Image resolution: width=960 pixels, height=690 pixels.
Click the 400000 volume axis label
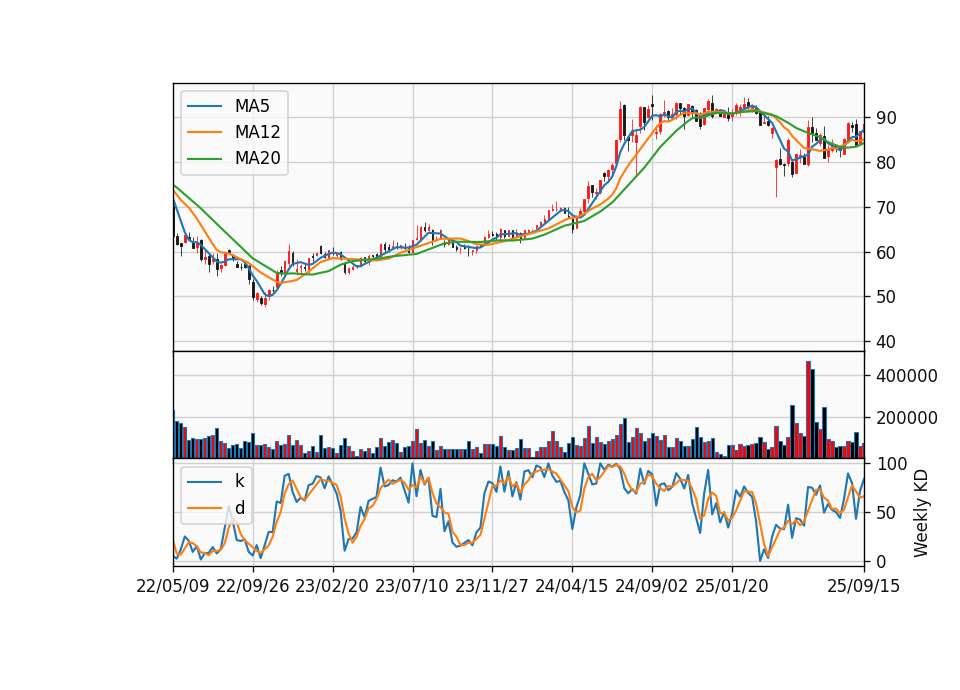tap(907, 376)
